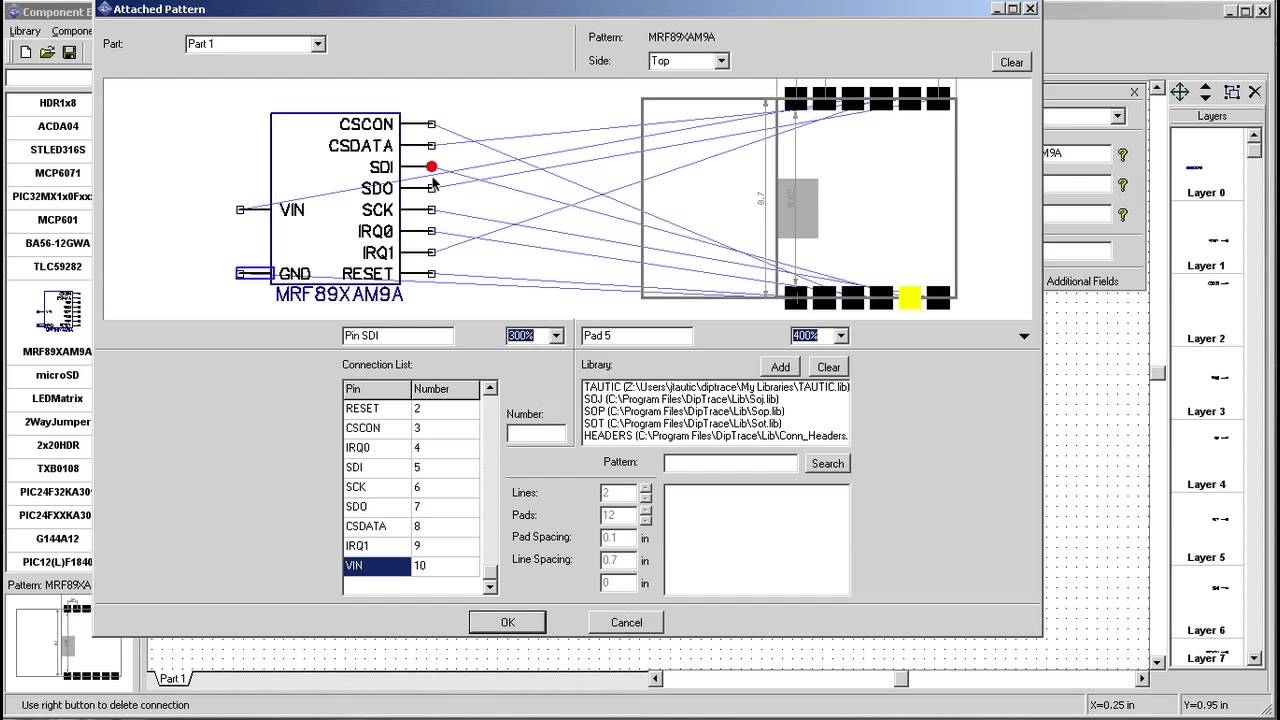Click the Search button
The height and width of the screenshot is (720, 1280).
click(x=828, y=463)
